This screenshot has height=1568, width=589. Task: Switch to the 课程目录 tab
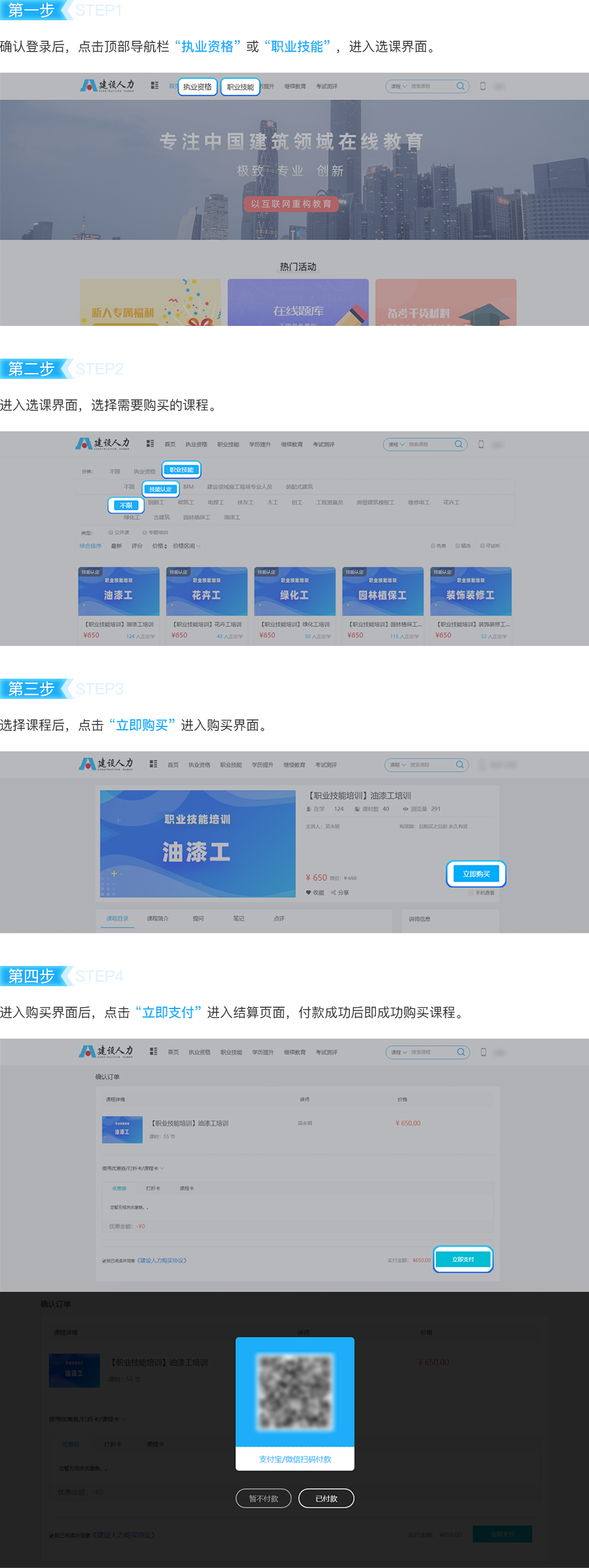tap(118, 919)
